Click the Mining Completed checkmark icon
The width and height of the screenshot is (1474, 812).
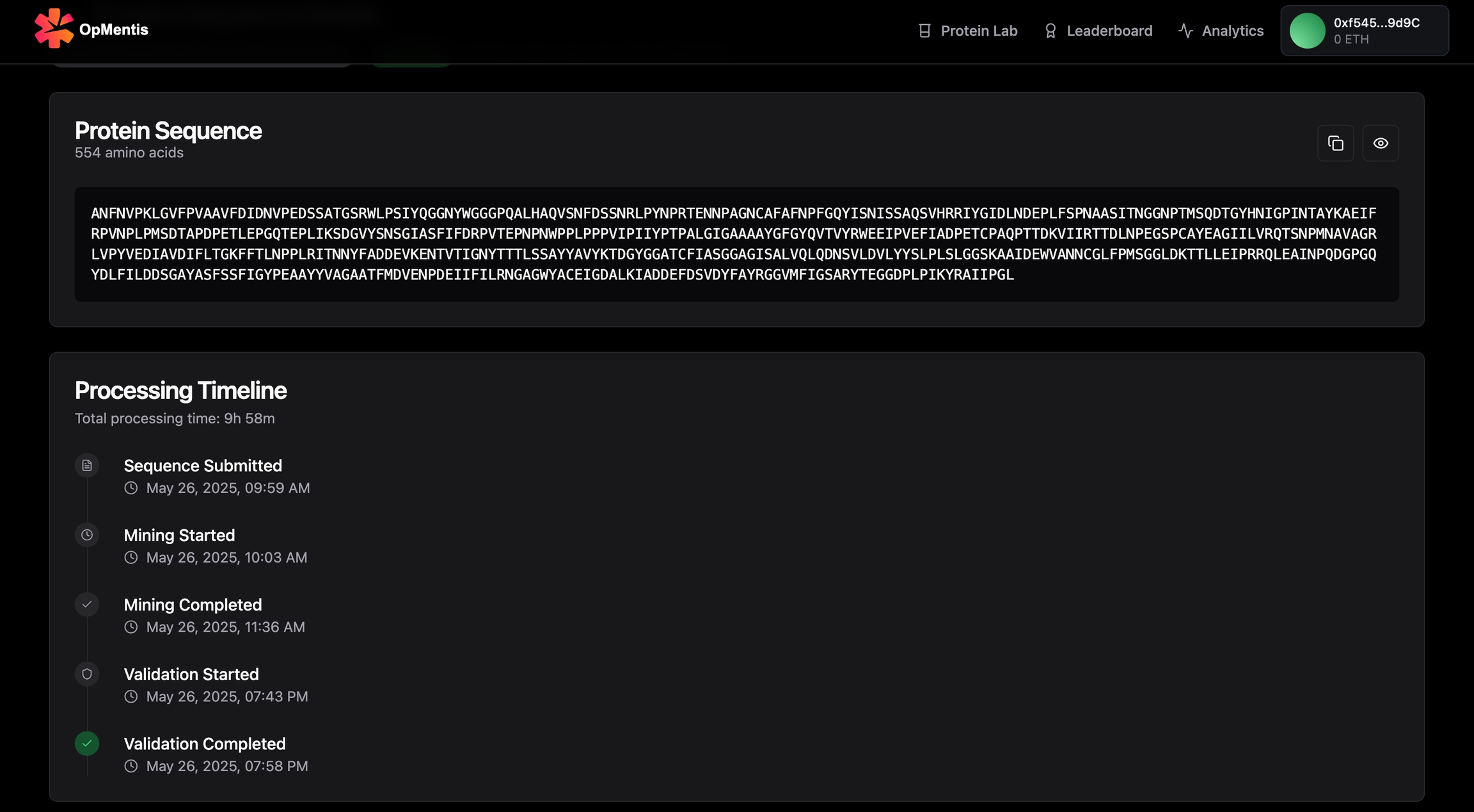click(87, 605)
